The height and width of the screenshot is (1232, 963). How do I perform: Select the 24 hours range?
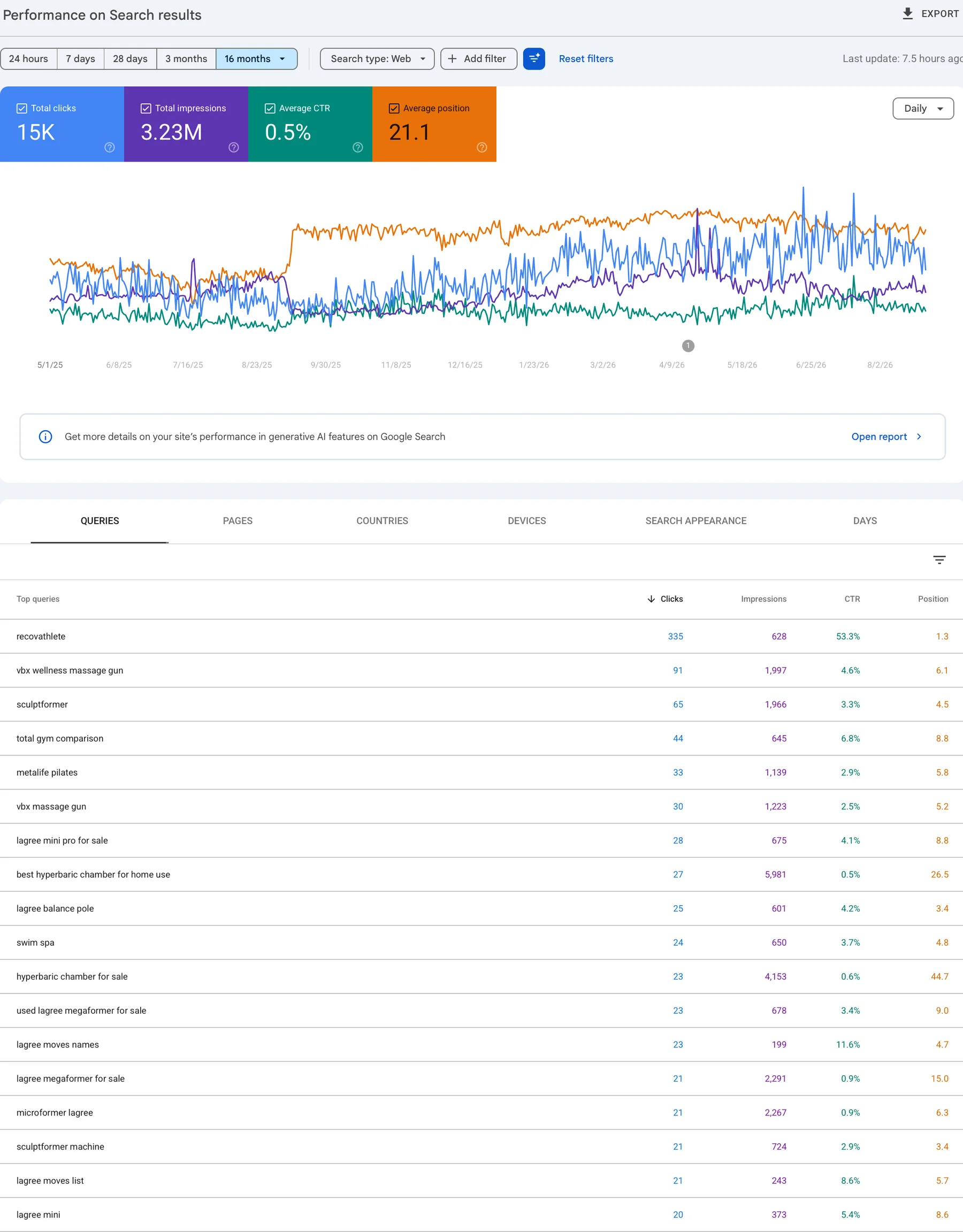(x=29, y=59)
